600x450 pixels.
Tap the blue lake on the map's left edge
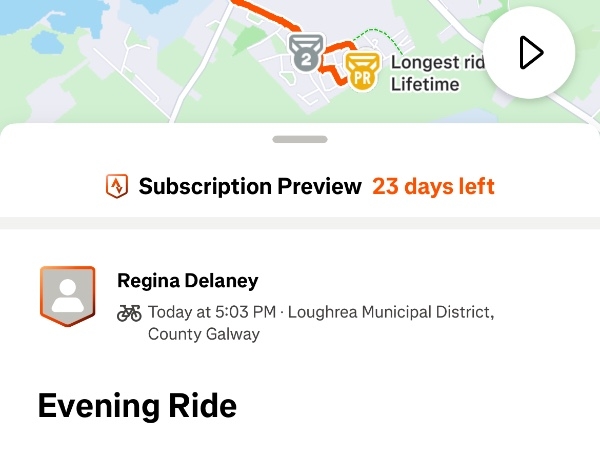[46, 43]
